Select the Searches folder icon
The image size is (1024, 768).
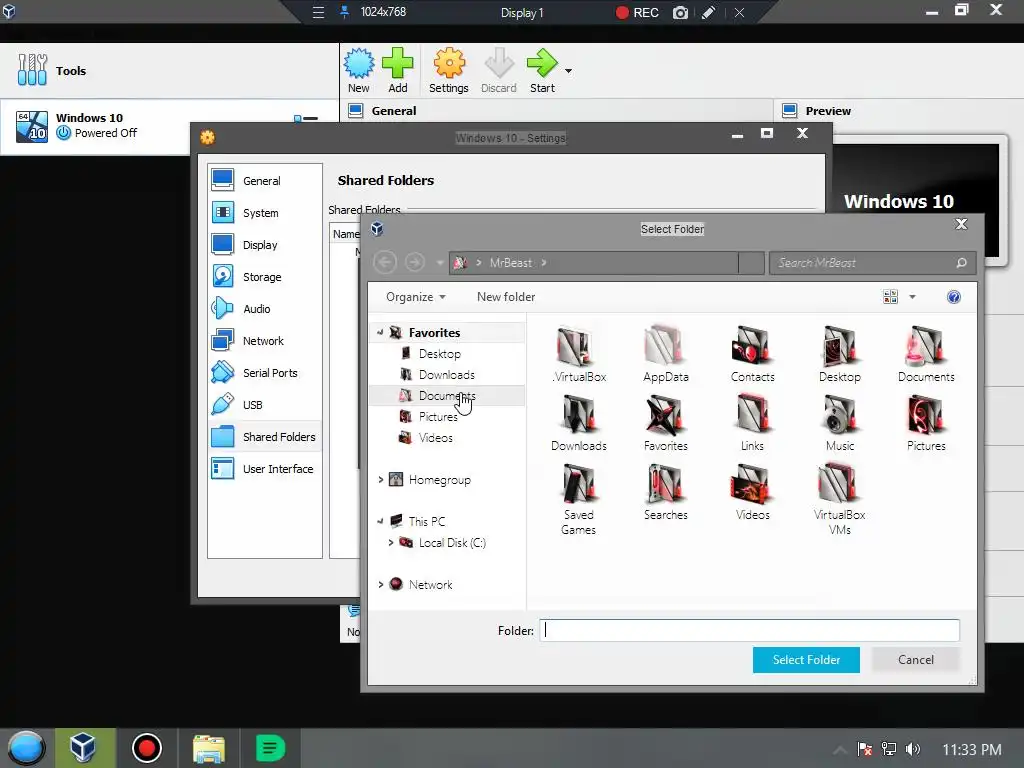[665, 492]
